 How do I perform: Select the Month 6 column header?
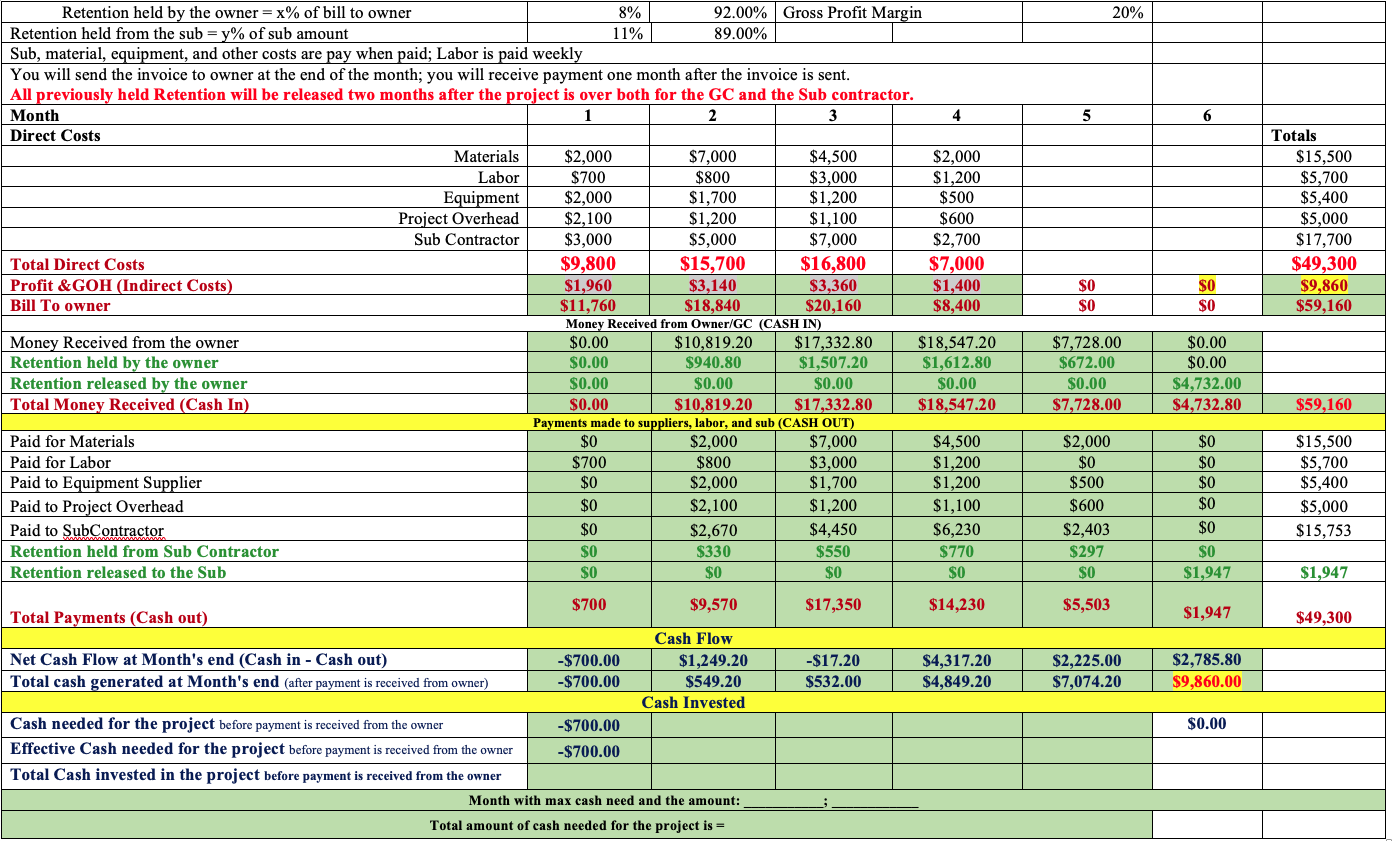(1207, 115)
